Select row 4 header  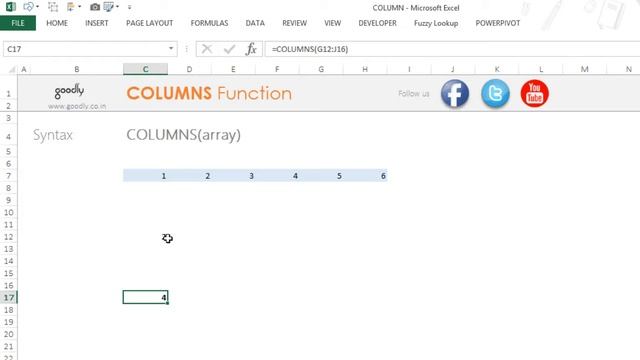tap(9, 136)
